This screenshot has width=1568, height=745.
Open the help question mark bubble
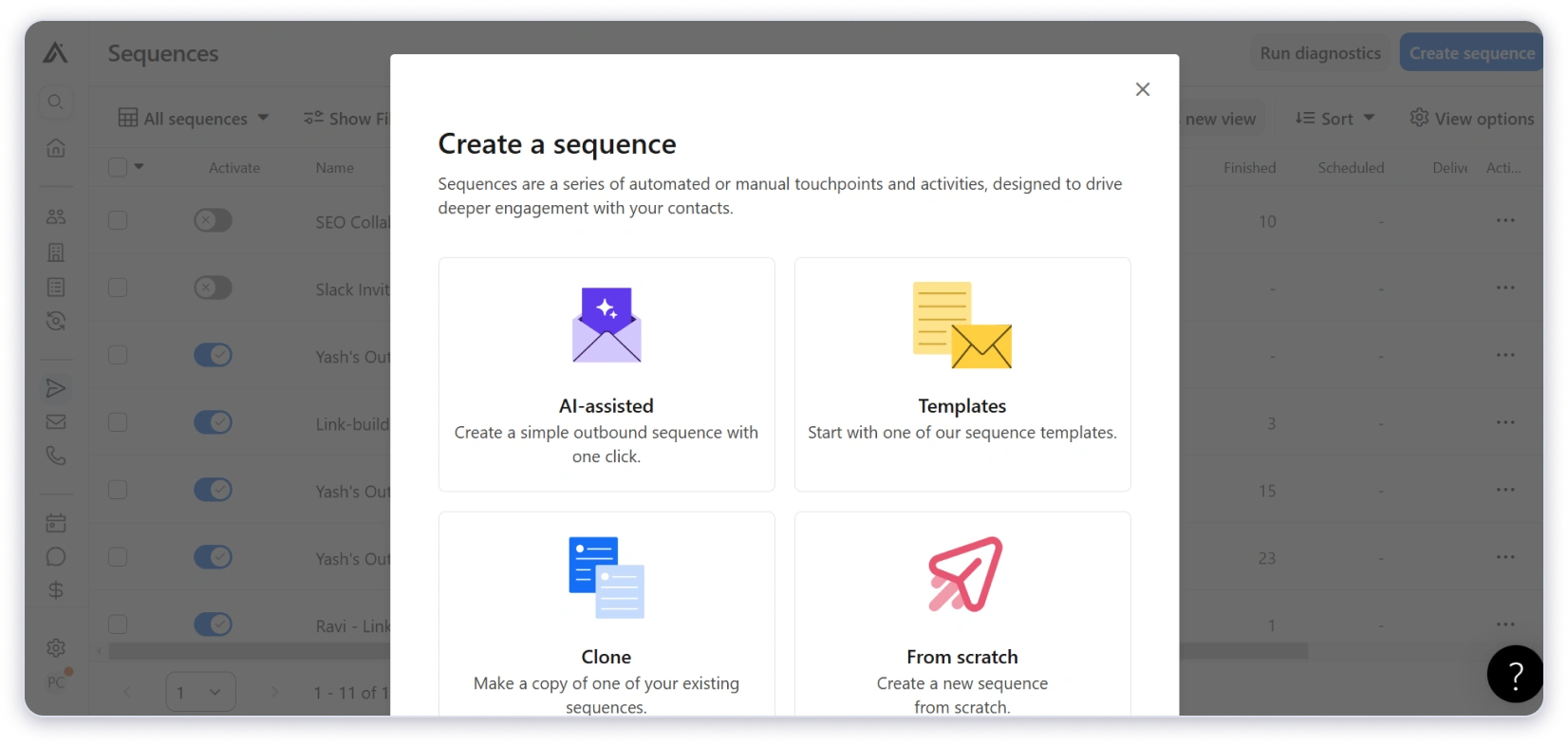coord(1515,674)
